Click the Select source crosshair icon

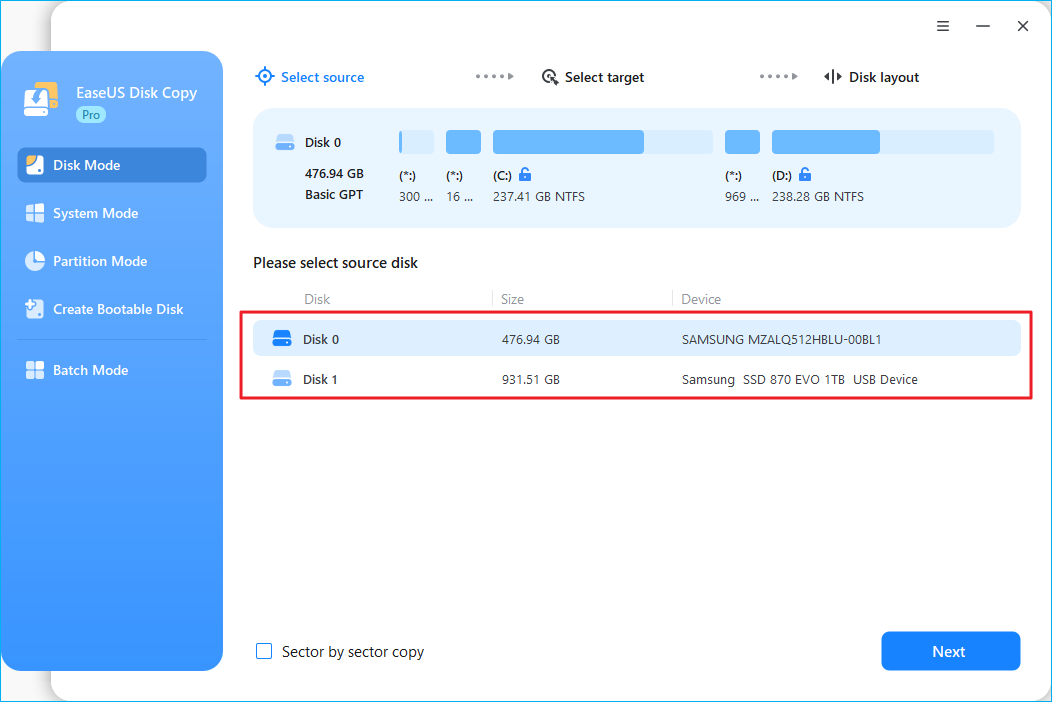click(x=265, y=77)
